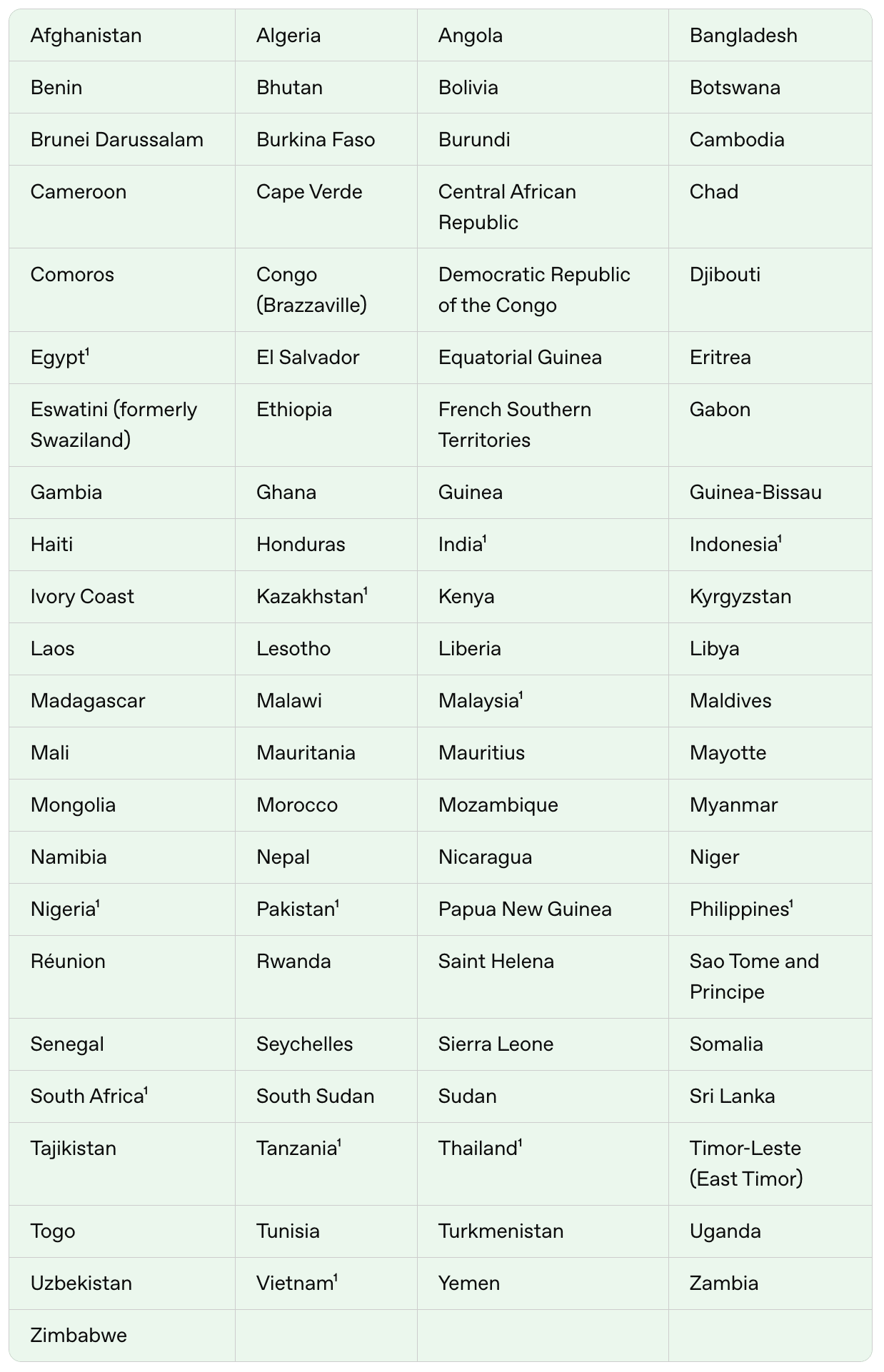
Task: Click the Timor-Leste (East Timor) entry
Action: [x=745, y=1164]
